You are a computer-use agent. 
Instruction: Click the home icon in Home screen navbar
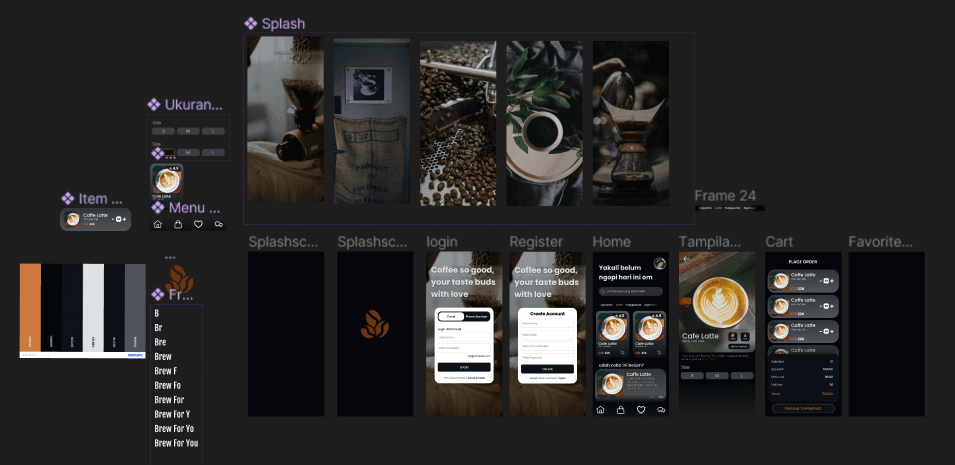(601, 410)
